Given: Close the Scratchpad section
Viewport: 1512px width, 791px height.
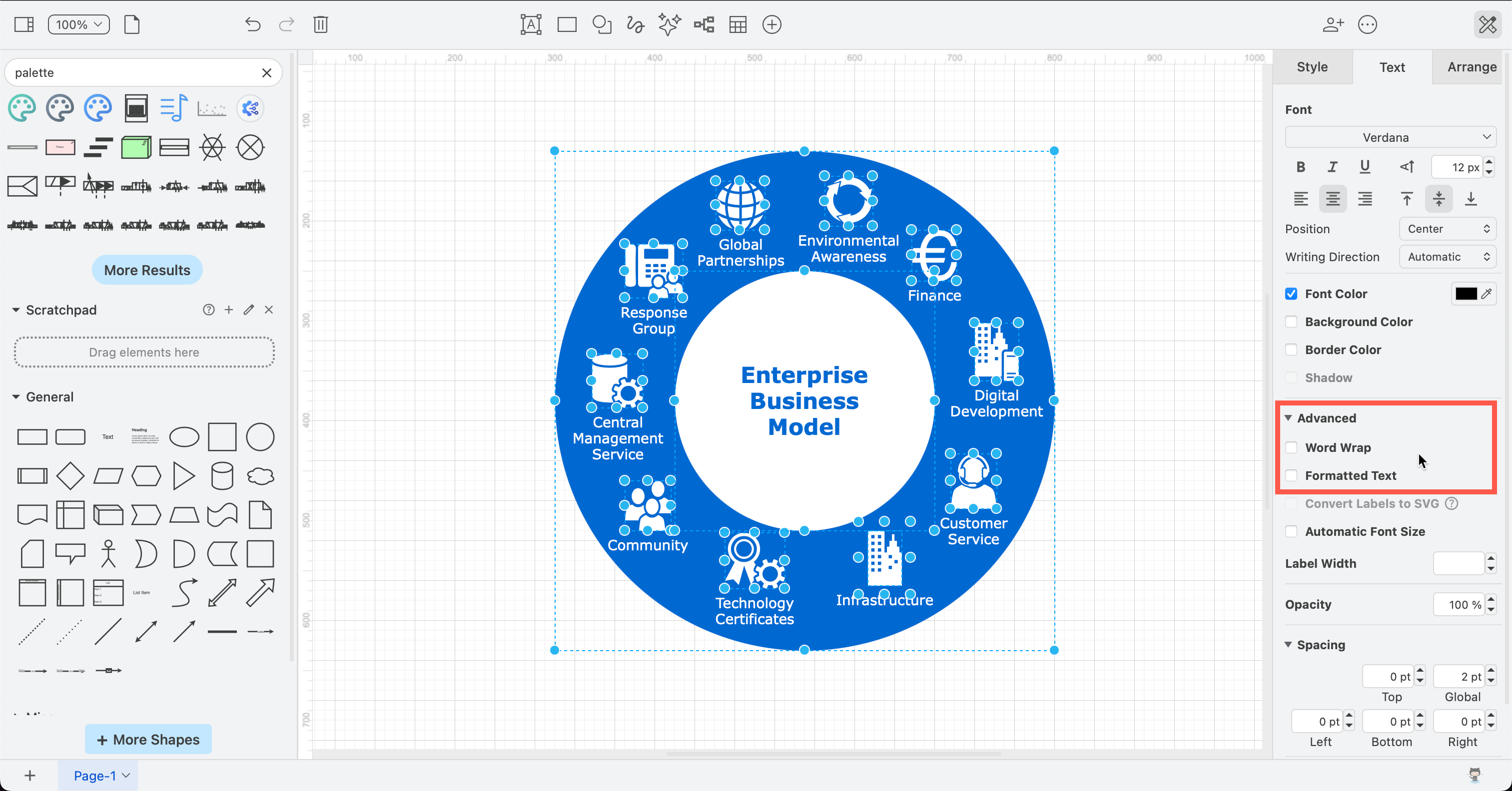Looking at the screenshot, I should pyautogui.click(x=269, y=310).
